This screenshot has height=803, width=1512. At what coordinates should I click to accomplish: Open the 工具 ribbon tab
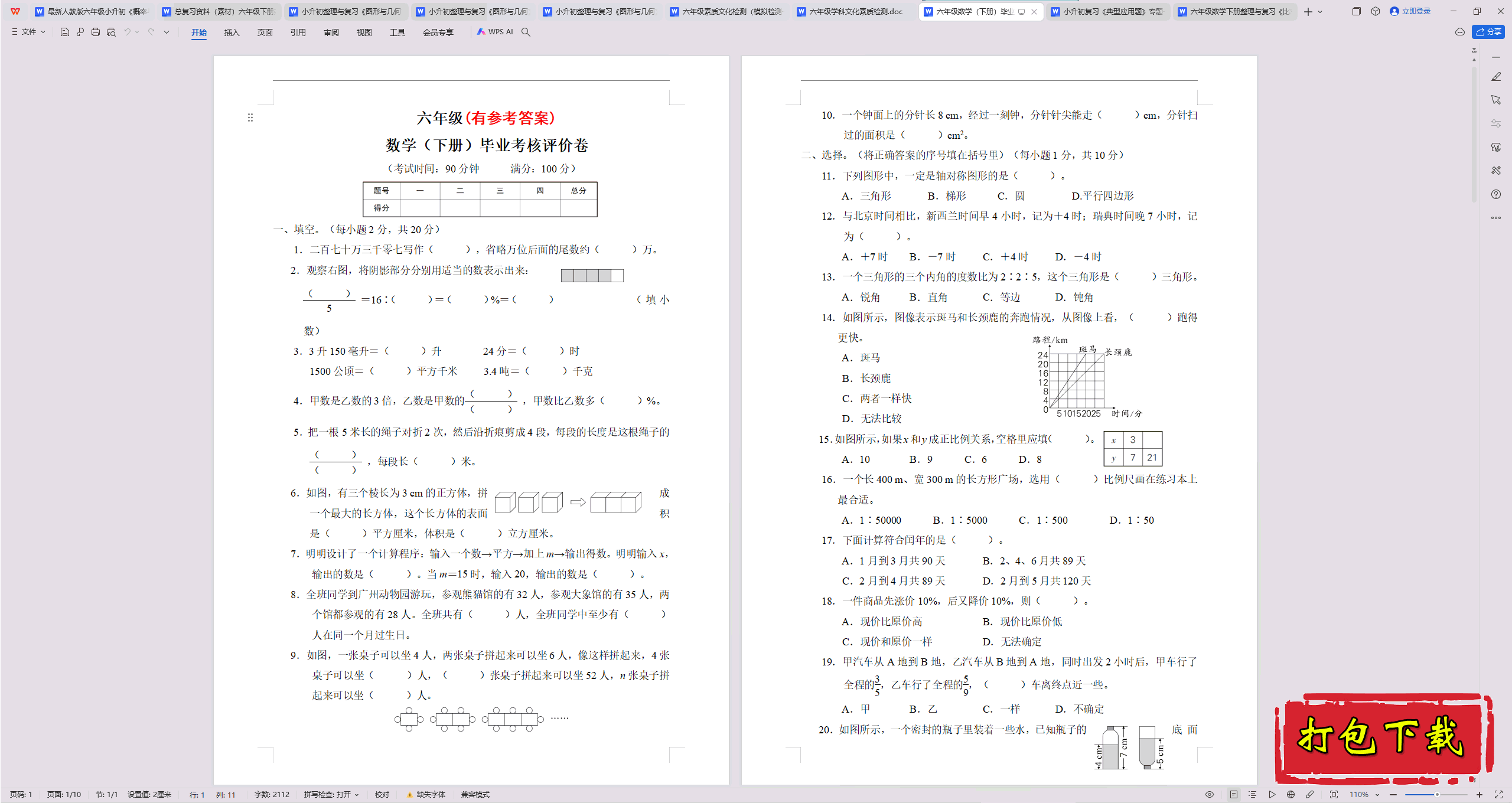click(x=397, y=32)
